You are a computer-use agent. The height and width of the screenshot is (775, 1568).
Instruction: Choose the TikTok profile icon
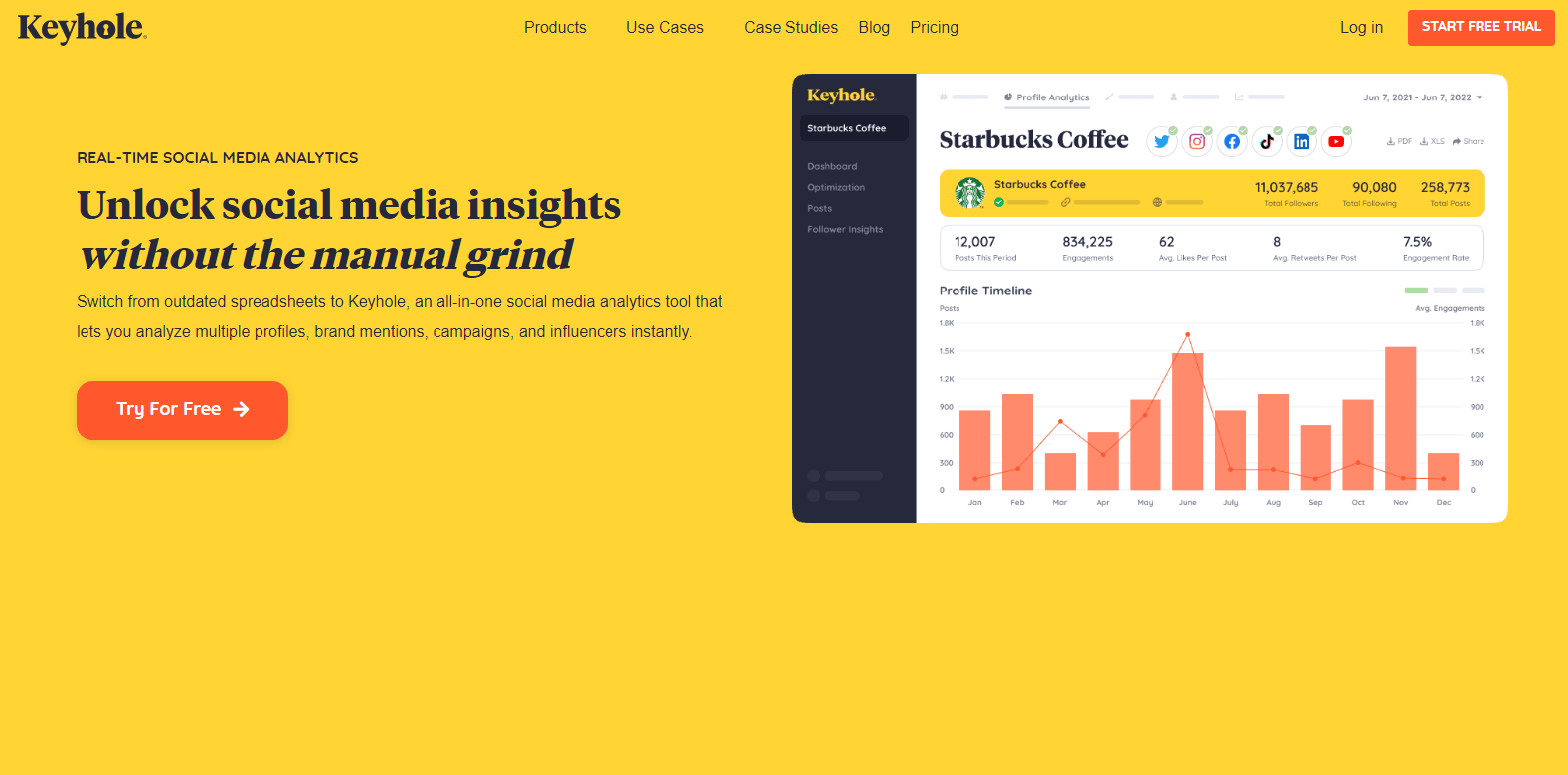[1267, 142]
